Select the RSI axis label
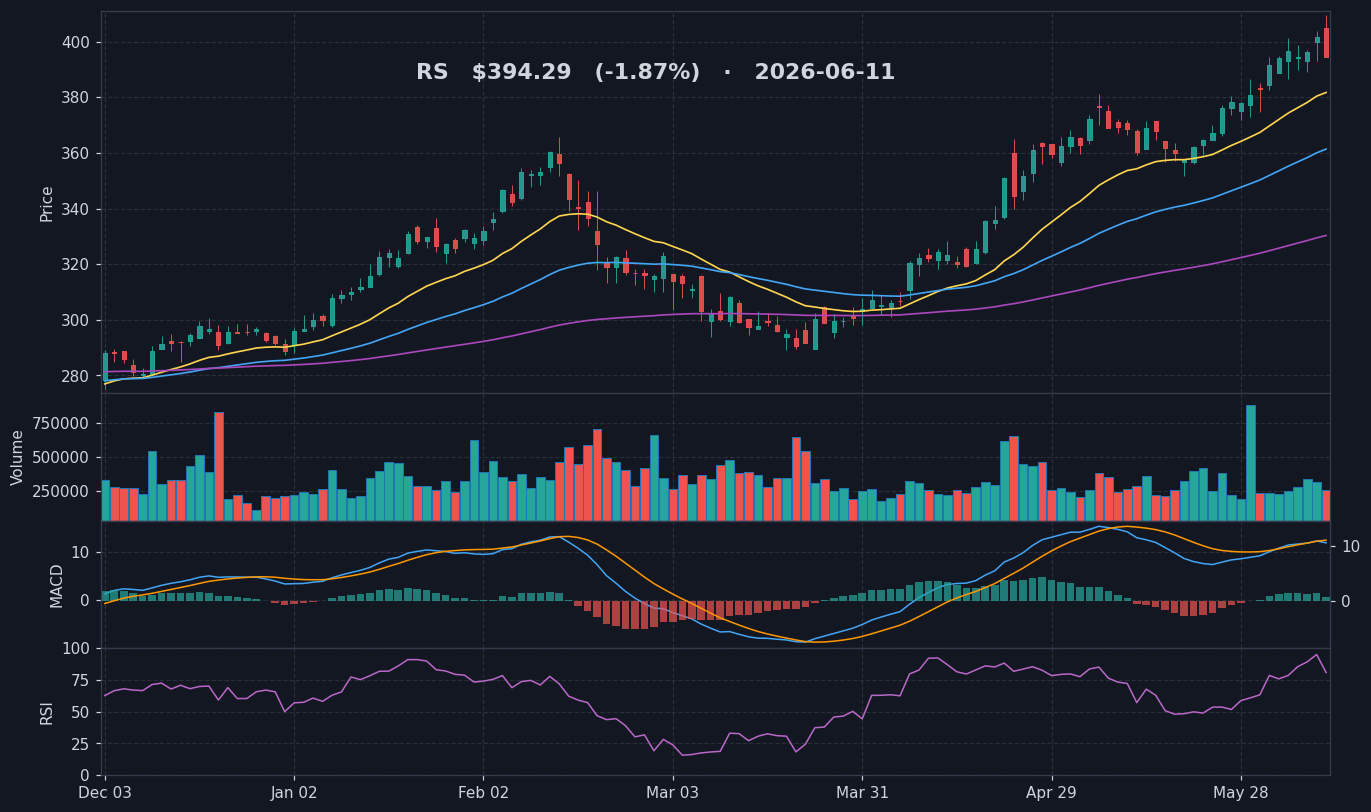 47,712
